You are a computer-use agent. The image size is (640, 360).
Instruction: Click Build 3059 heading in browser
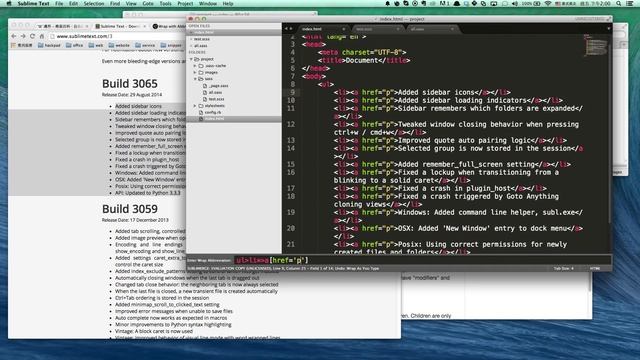click(x=130, y=209)
